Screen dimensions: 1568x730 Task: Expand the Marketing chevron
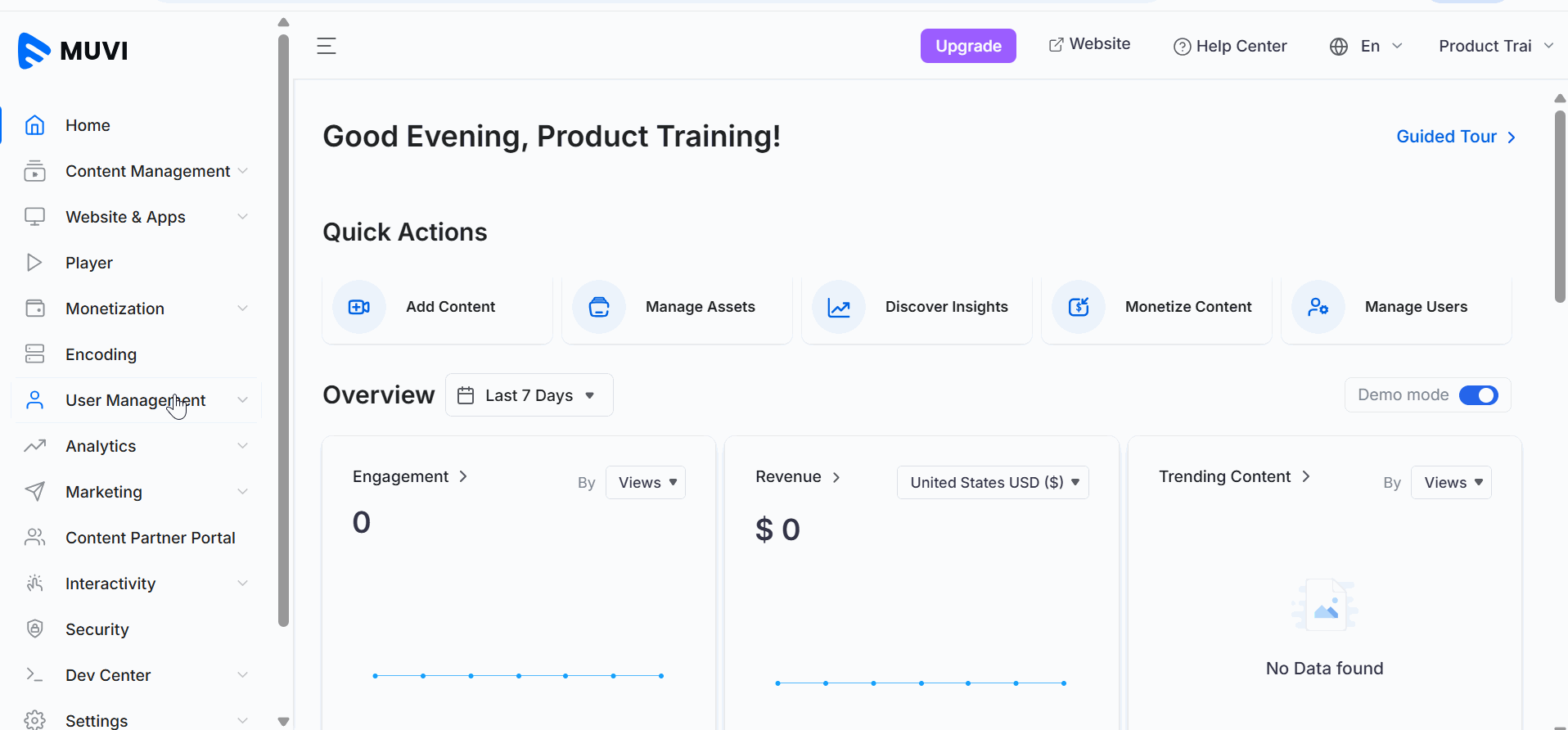coord(242,492)
